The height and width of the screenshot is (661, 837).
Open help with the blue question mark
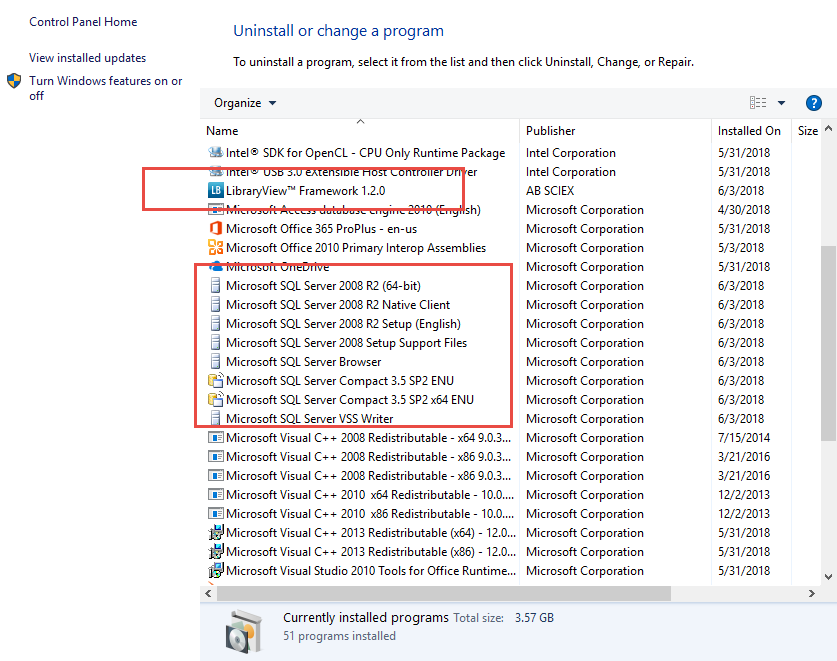[814, 103]
